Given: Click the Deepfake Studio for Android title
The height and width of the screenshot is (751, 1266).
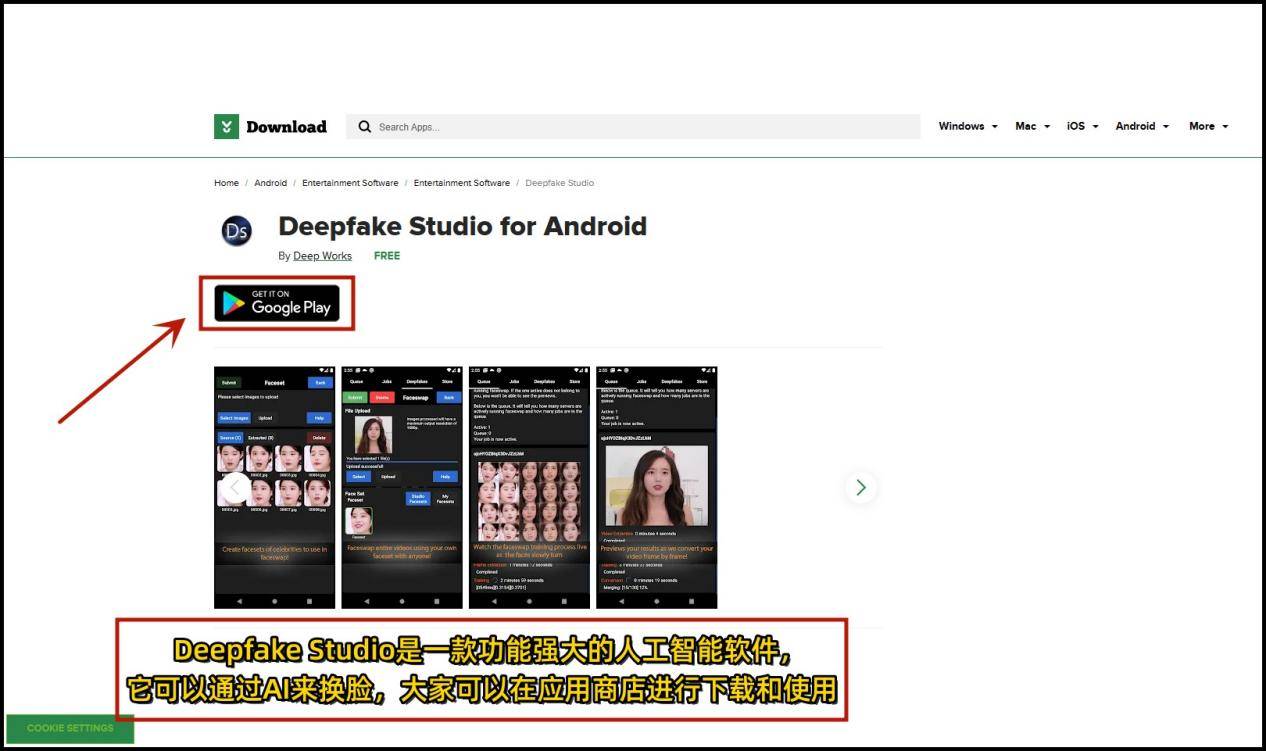Looking at the screenshot, I should (462, 226).
